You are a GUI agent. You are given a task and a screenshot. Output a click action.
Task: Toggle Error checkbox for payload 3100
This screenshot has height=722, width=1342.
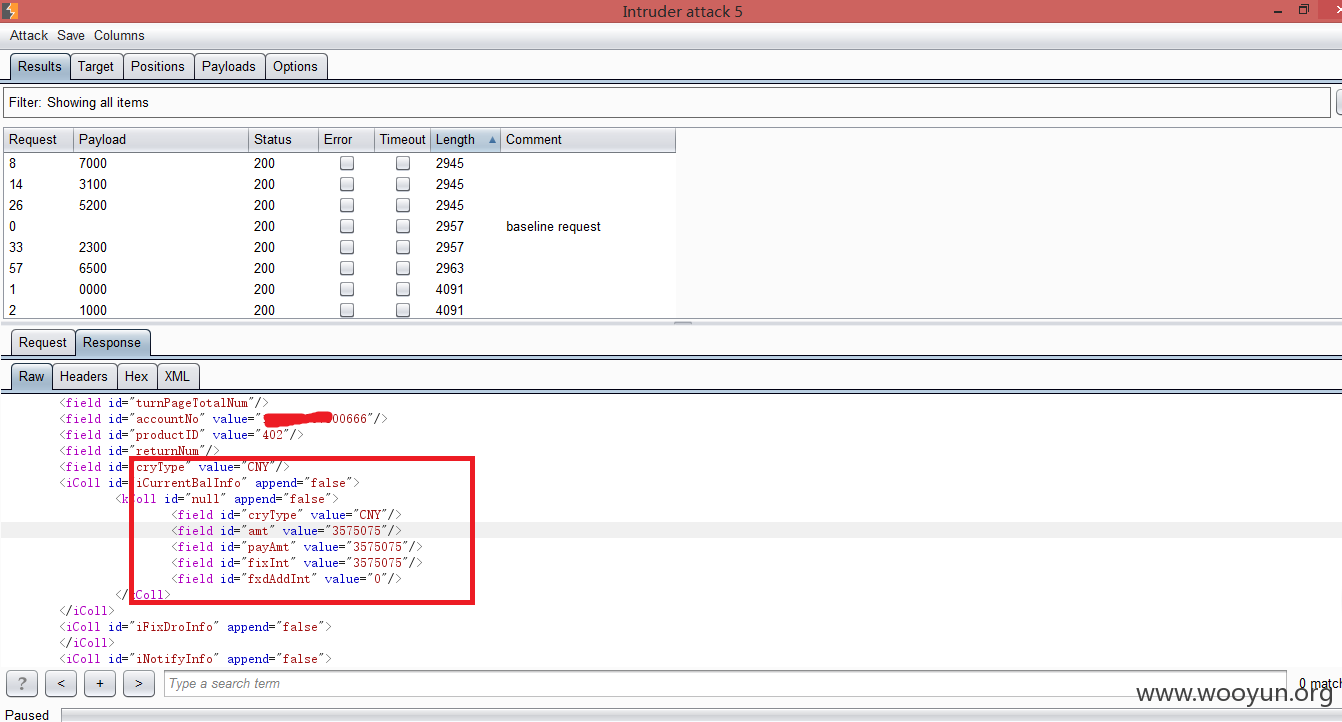pos(347,184)
